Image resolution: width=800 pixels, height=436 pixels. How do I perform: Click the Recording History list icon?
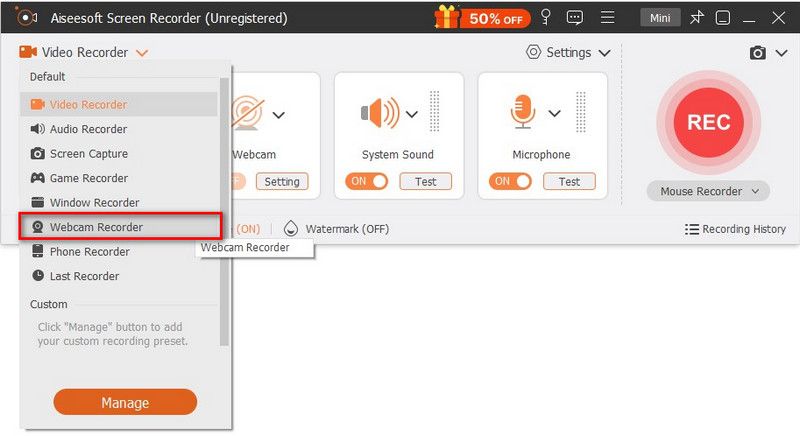coord(692,229)
